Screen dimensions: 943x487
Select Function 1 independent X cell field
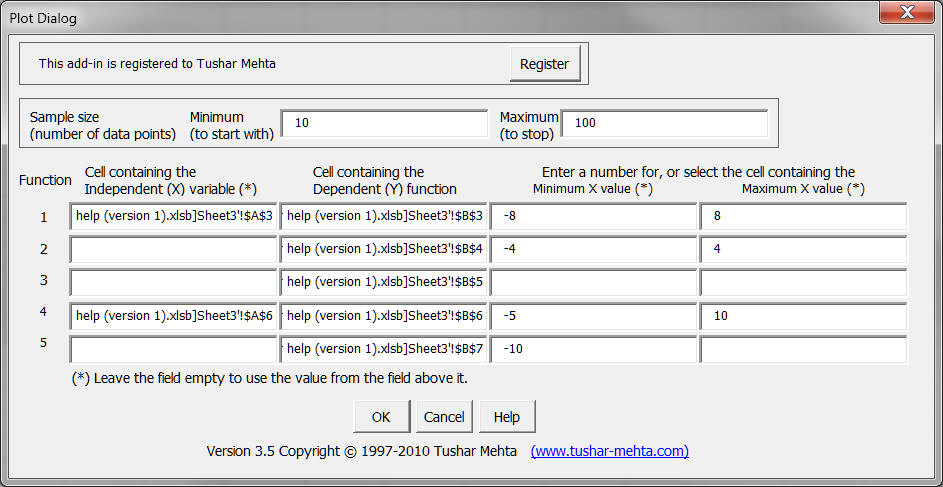point(173,217)
